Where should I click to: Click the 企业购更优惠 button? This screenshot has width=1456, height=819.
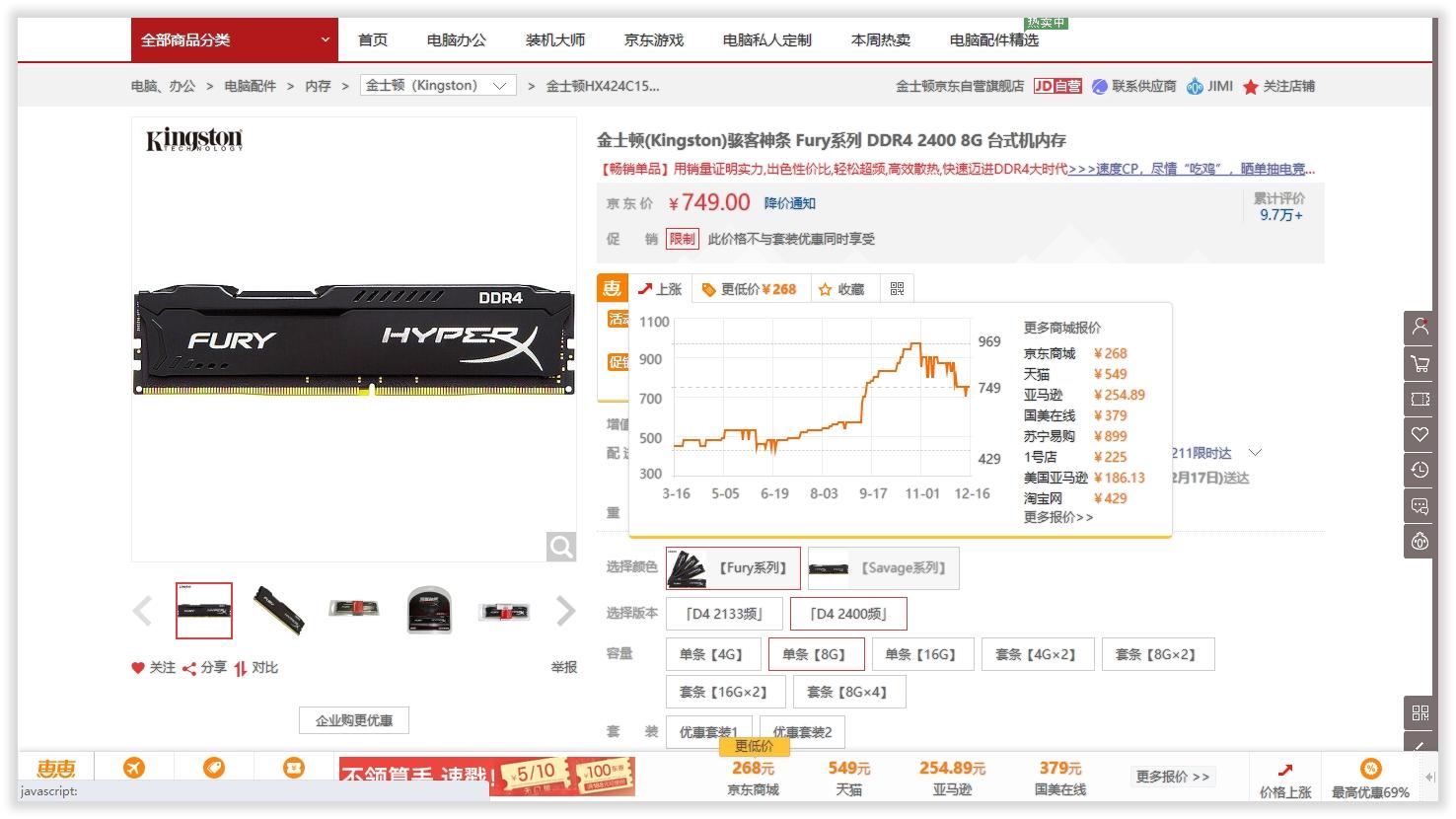point(354,720)
